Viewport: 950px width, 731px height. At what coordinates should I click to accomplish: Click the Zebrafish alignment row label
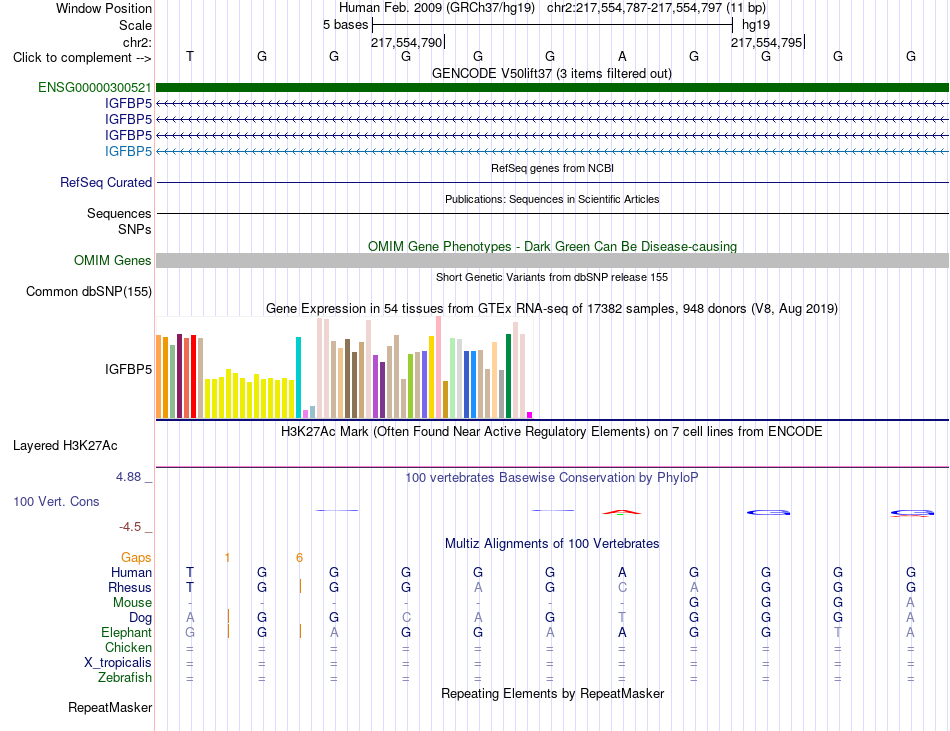click(x=125, y=678)
